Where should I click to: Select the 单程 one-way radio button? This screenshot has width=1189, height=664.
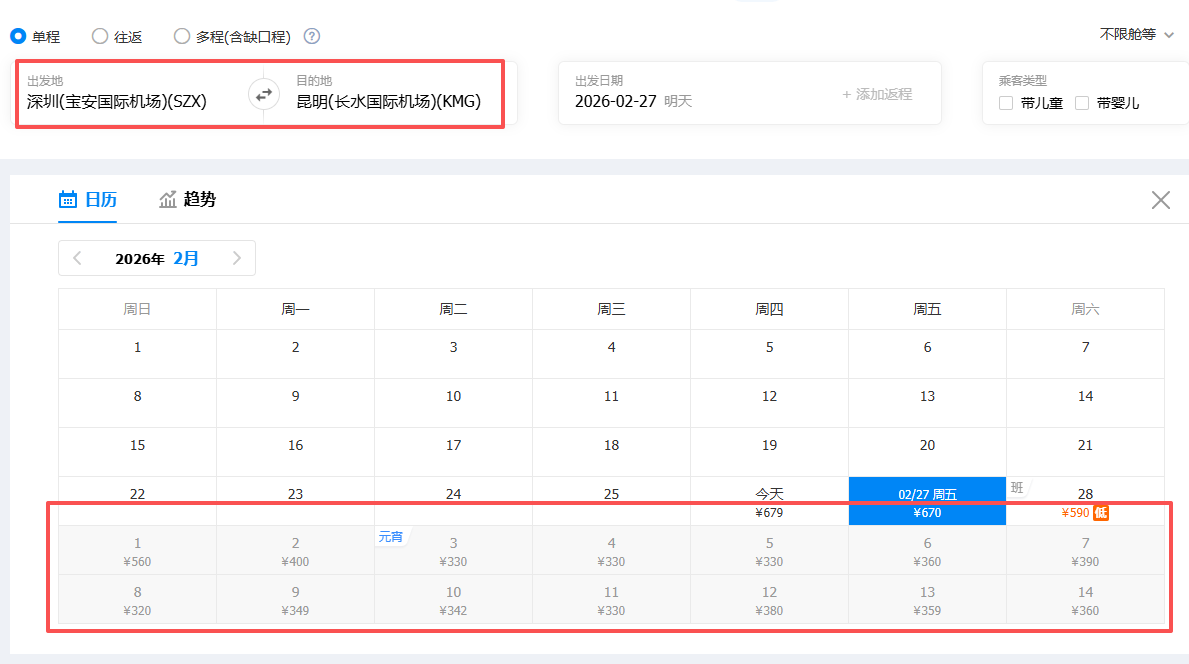(18, 36)
